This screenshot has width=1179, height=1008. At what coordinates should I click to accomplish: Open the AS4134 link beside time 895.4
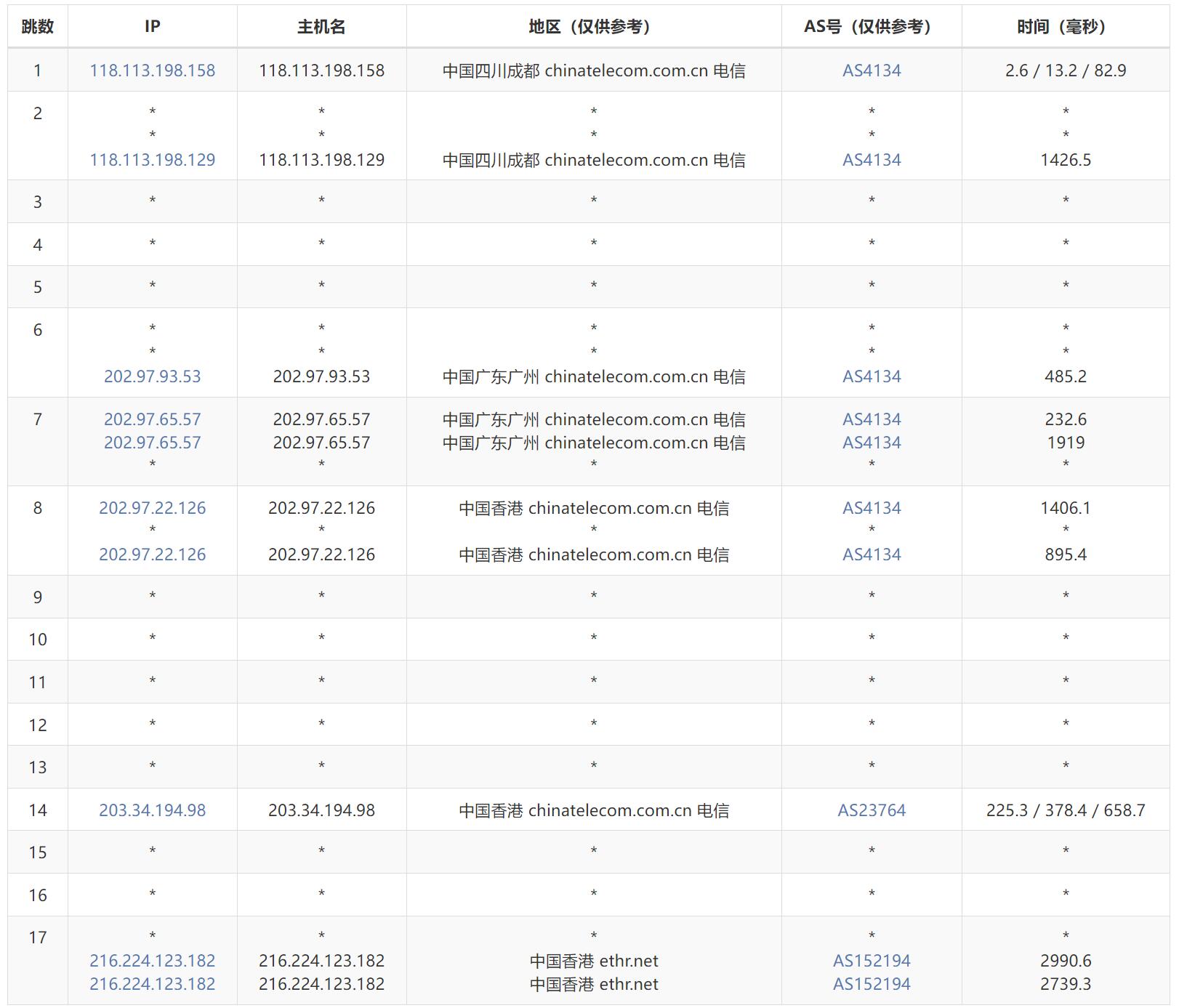pyautogui.click(x=872, y=555)
